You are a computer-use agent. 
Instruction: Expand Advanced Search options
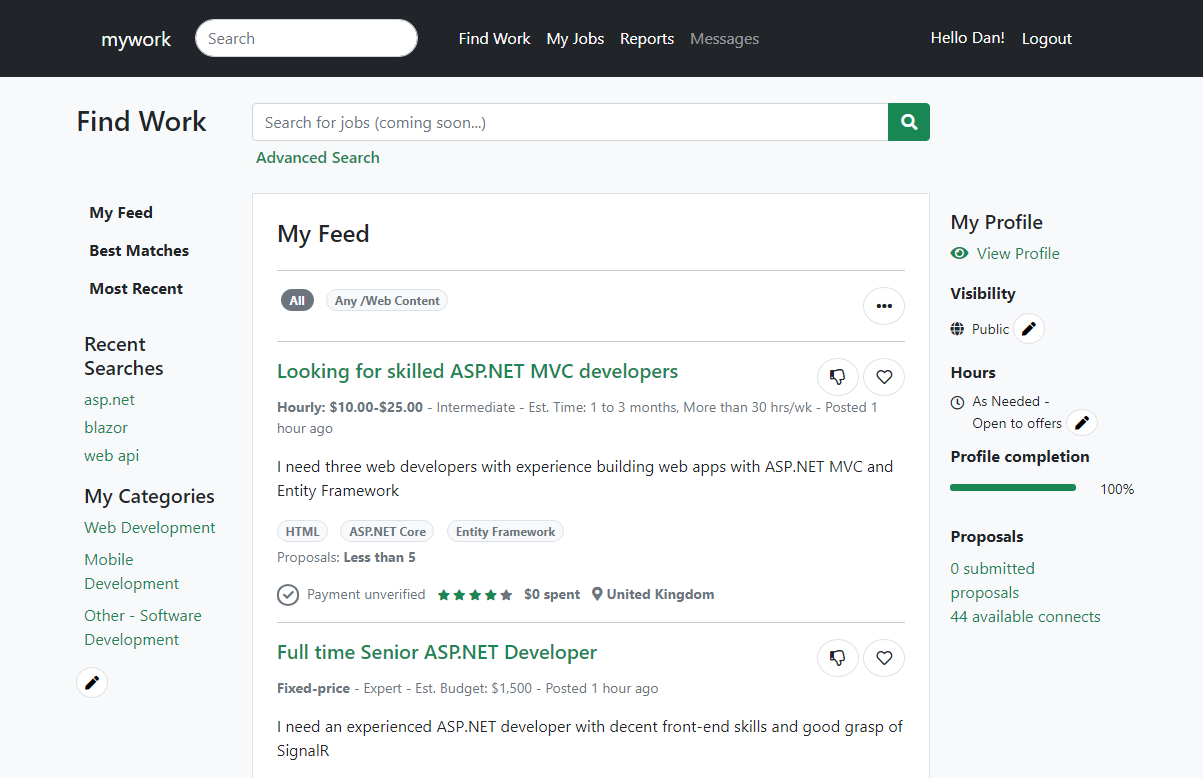point(317,157)
